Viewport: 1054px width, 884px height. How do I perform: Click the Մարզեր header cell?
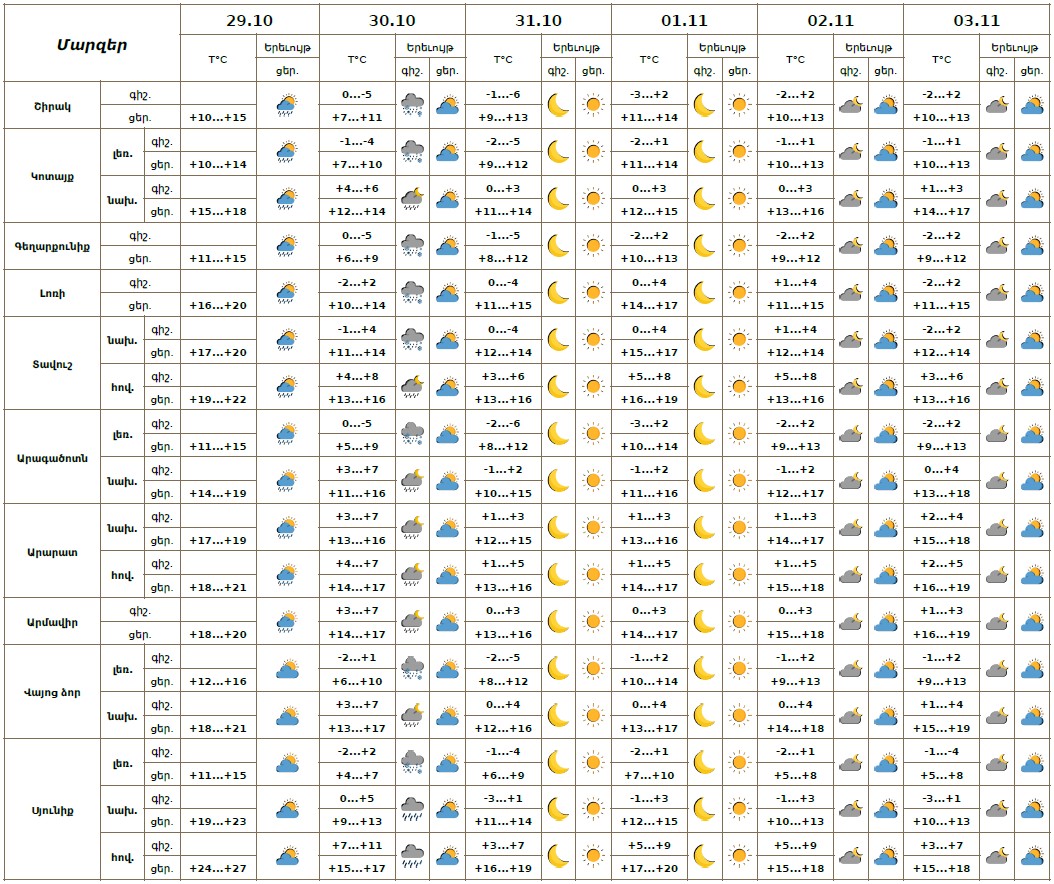point(92,45)
